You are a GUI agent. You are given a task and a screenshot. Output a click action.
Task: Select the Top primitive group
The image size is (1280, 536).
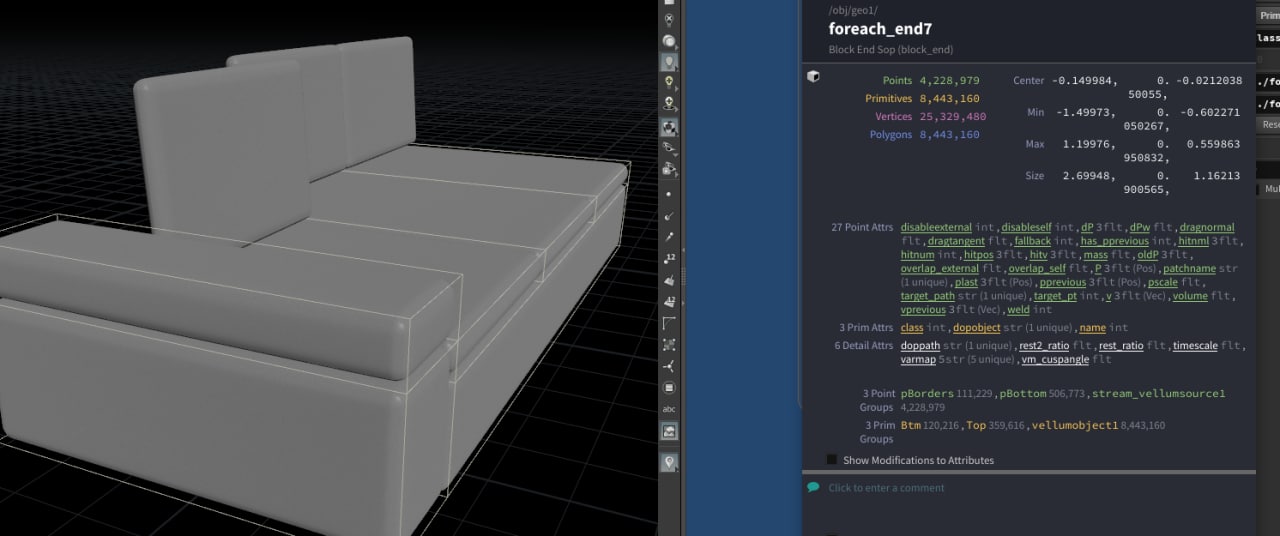[976, 426]
